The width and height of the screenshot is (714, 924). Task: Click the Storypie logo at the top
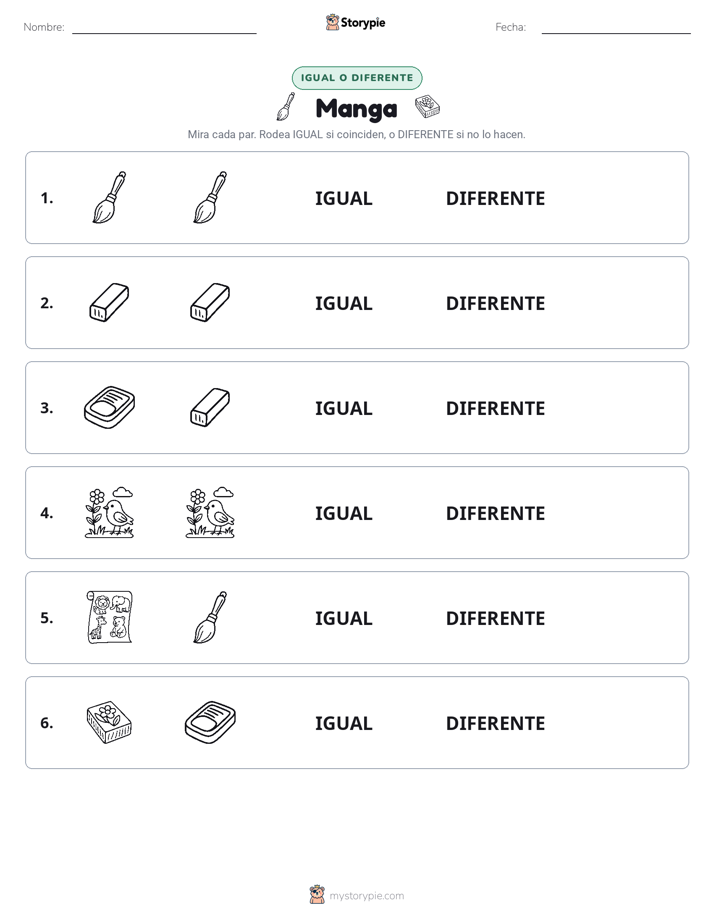coord(356,22)
